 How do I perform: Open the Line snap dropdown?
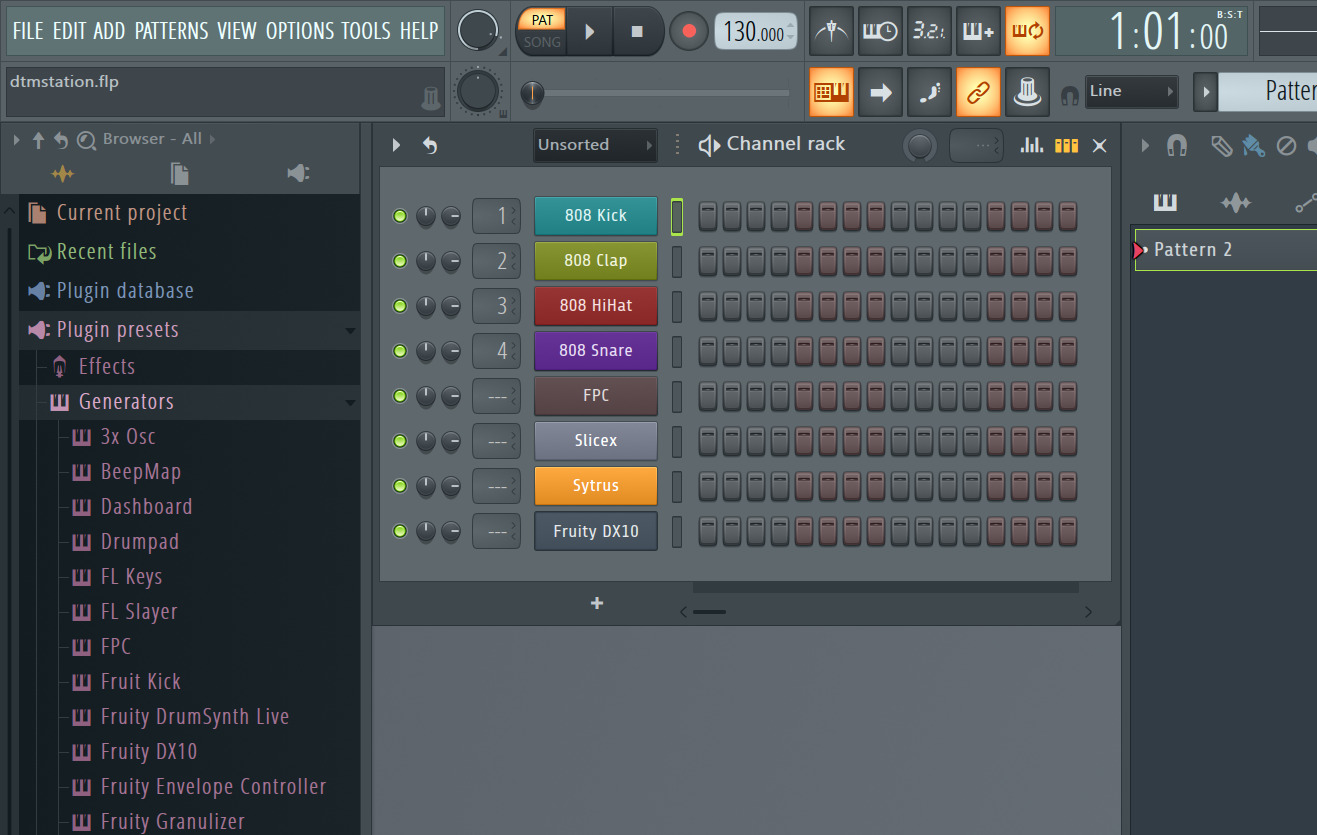[1131, 91]
